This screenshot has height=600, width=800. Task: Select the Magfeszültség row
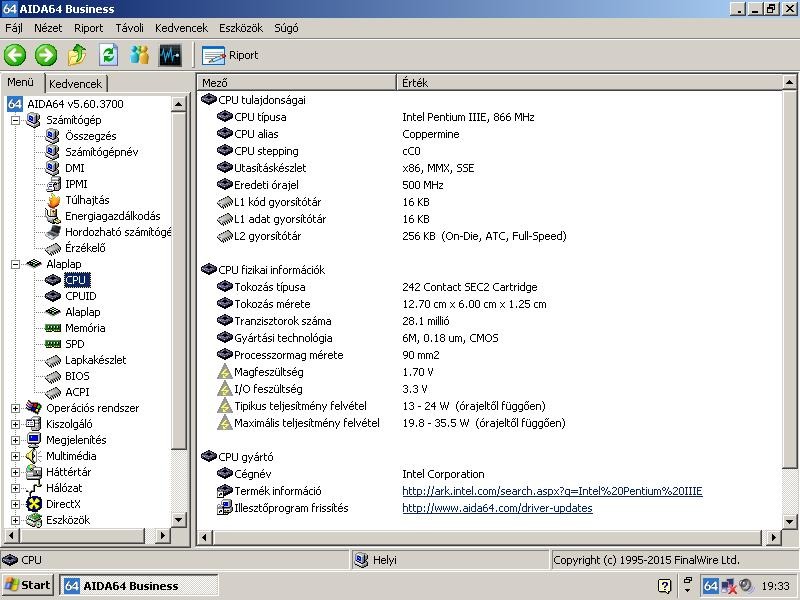coord(489,372)
